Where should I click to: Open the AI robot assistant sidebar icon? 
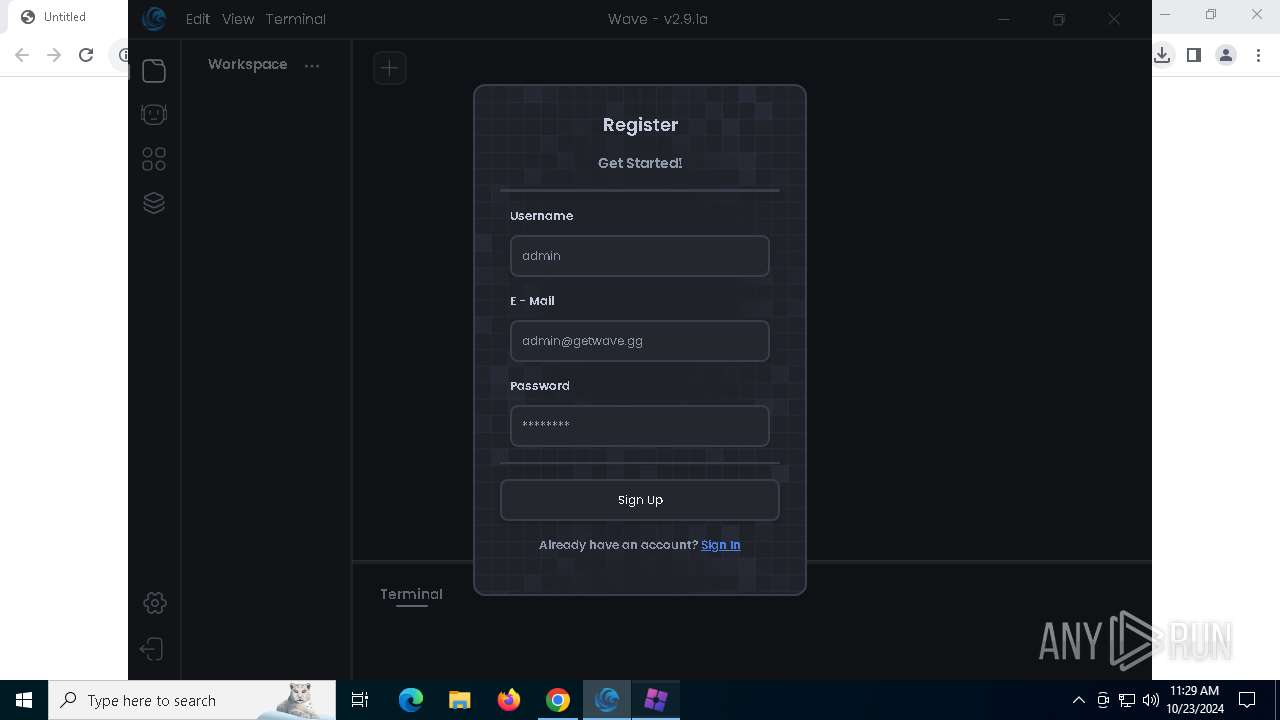point(154,115)
